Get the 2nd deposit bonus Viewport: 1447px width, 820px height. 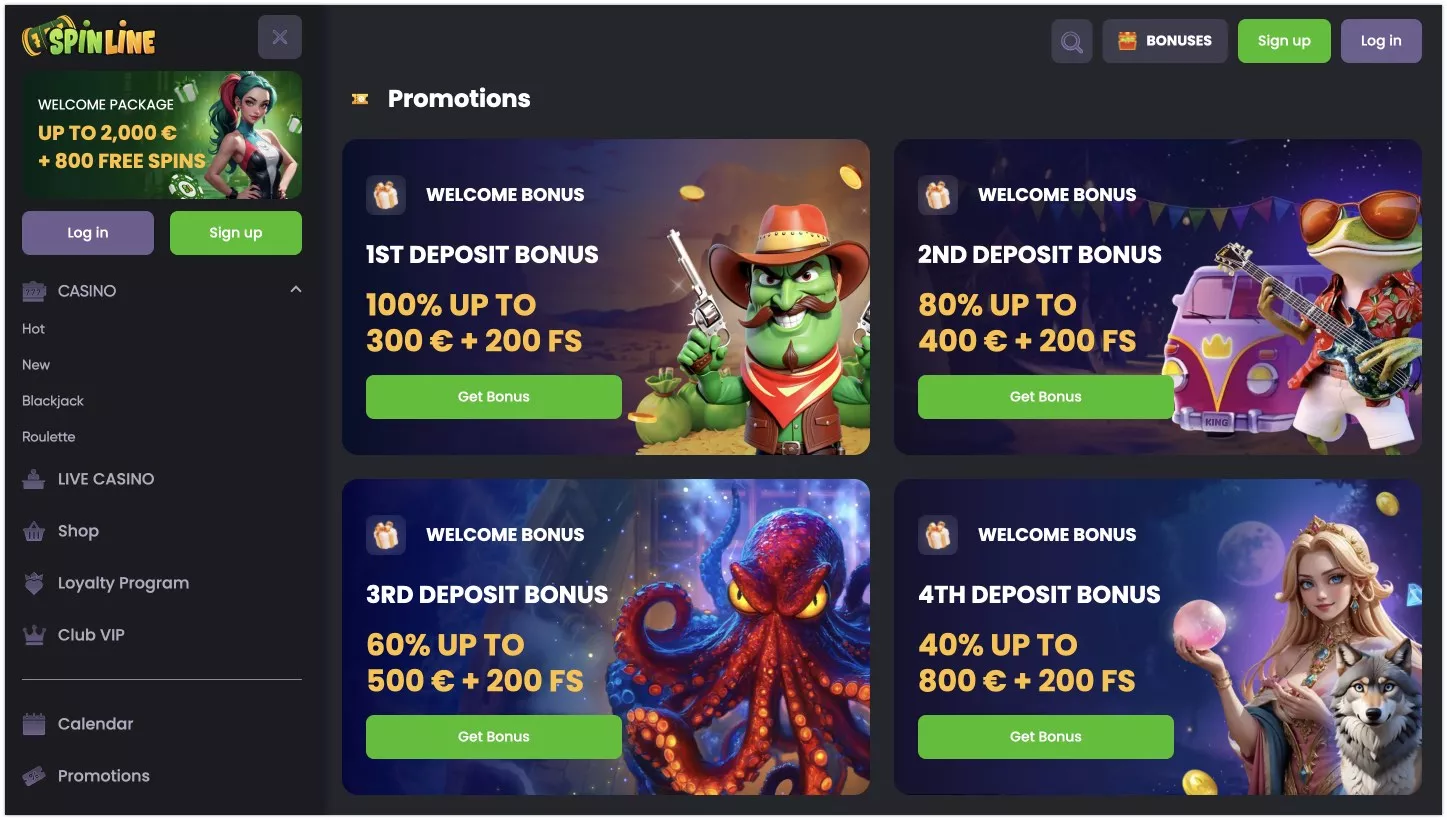pos(1046,397)
